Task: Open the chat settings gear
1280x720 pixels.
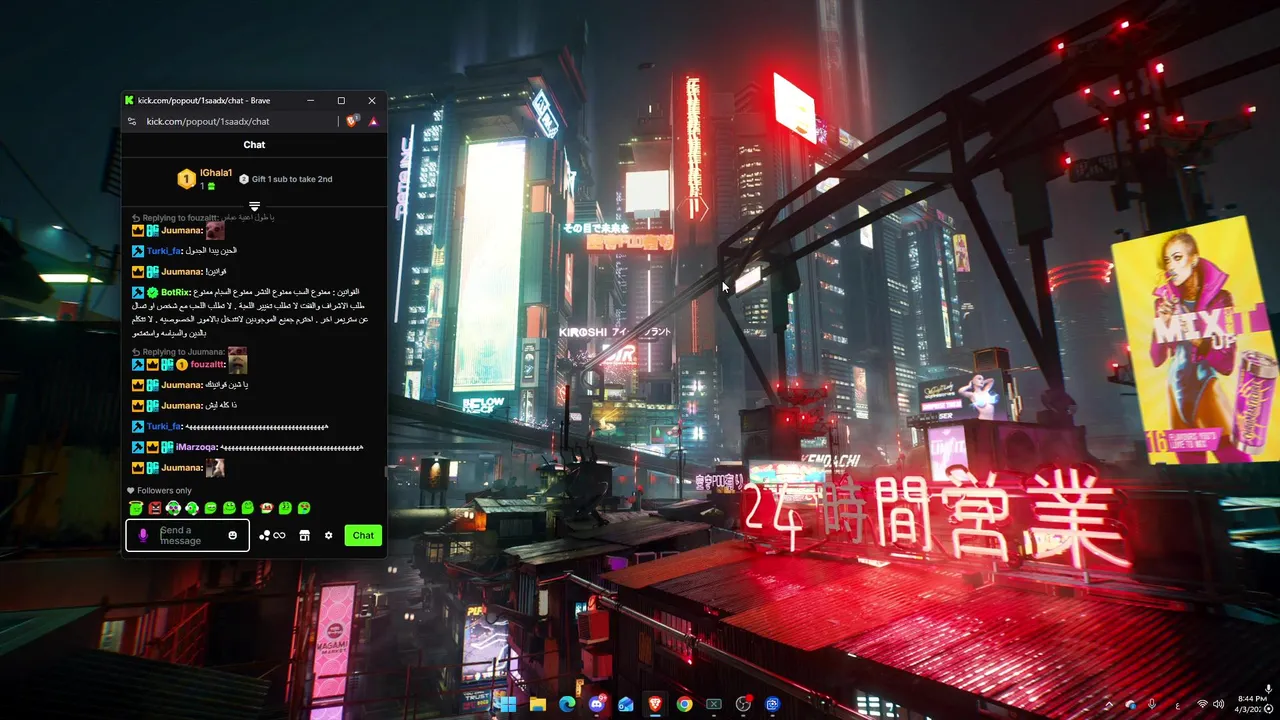Action: [328, 536]
